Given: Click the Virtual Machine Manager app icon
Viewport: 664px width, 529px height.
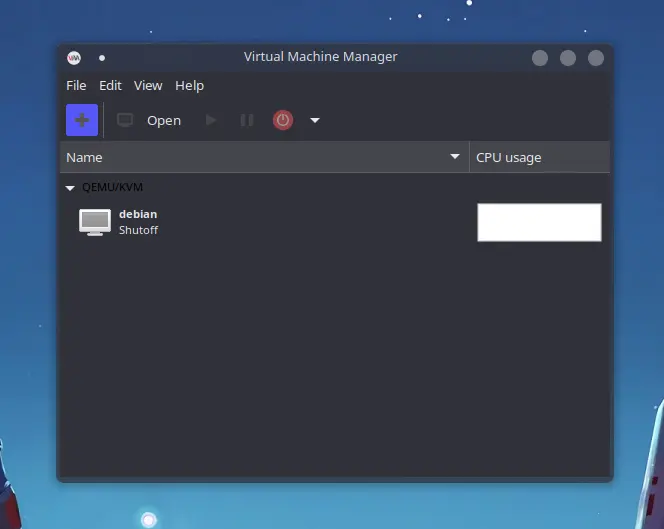Looking at the screenshot, I should click(x=74, y=58).
